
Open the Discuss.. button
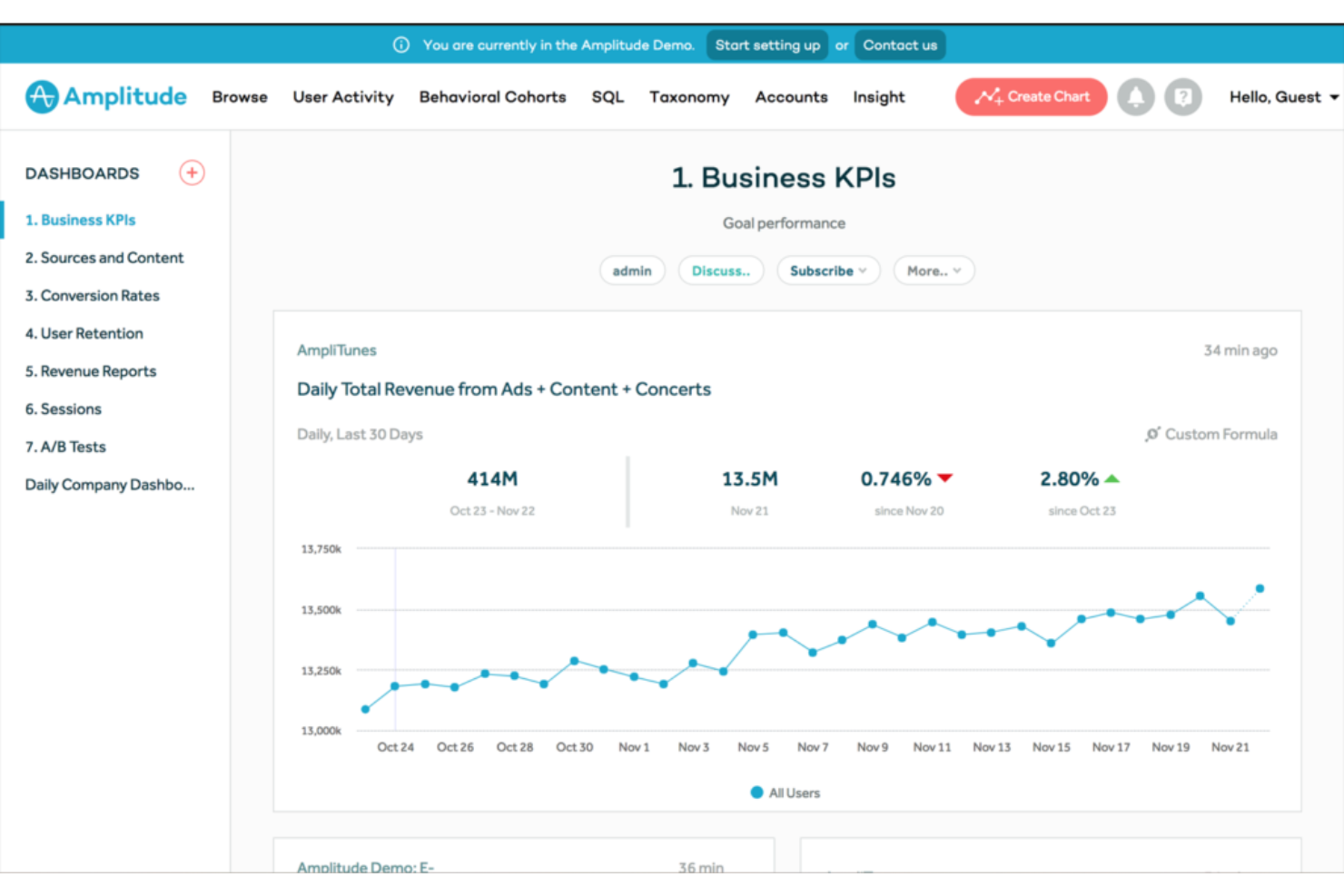[x=721, y=271]
